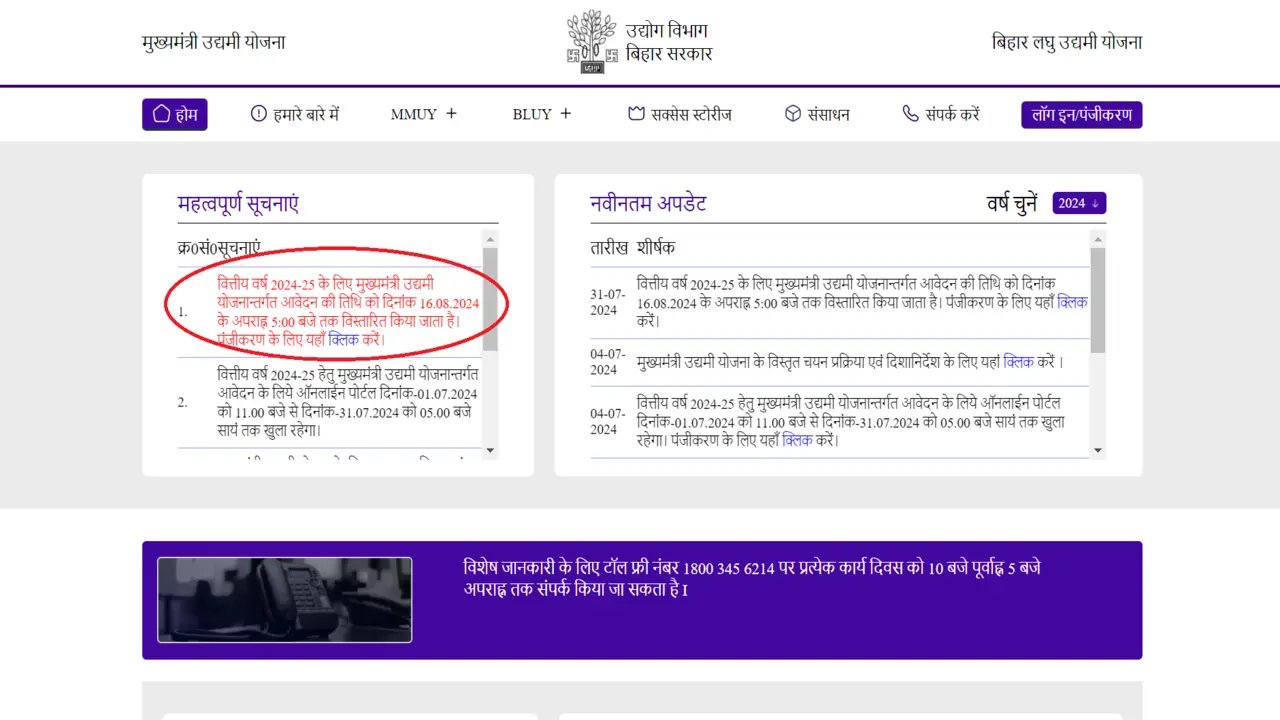Screen dimensions: 1280x720
Task: Select the होम menu item
Action: 175,114
